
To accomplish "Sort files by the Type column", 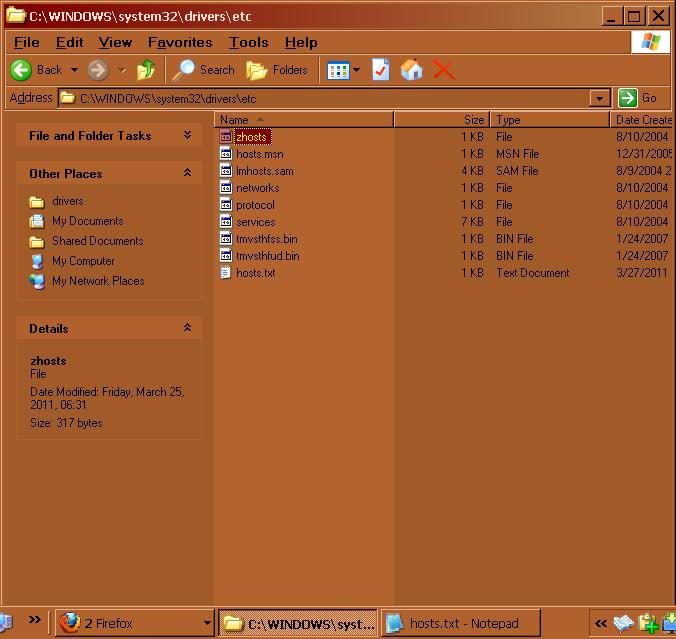I will pyautogui.click(x=550, y=119).
